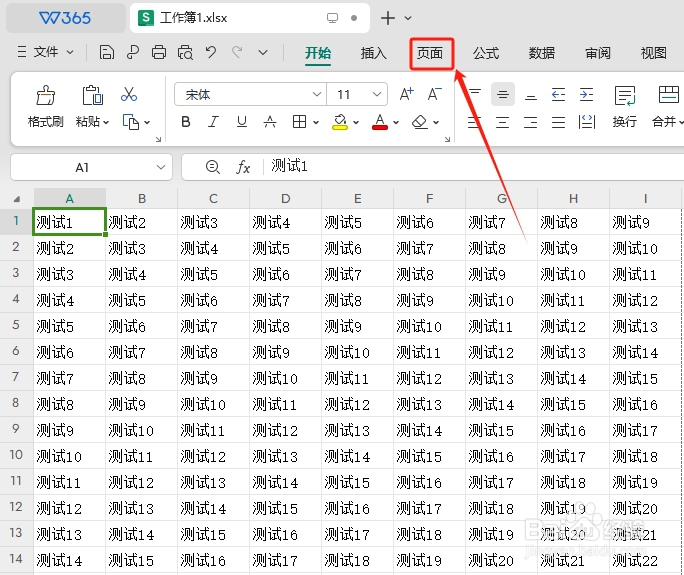
Task: Decrease font size with A- icon
Action: tap(434, 94)
